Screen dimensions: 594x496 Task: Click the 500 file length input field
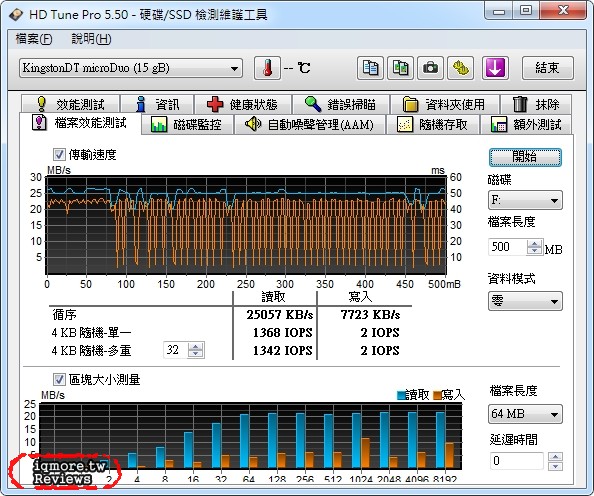click(508, 247)
